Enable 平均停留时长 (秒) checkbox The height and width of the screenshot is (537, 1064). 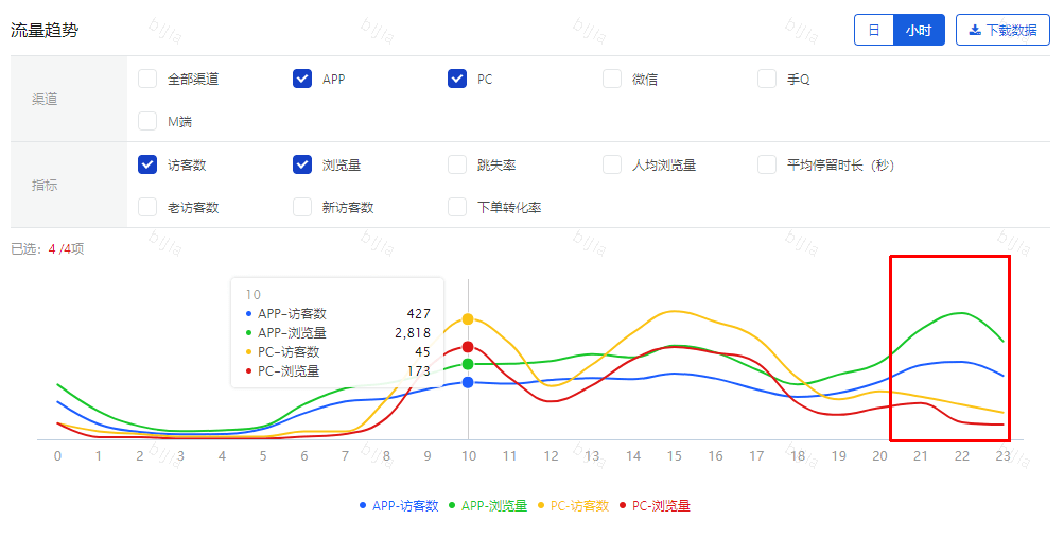click(x=767, y=165)
